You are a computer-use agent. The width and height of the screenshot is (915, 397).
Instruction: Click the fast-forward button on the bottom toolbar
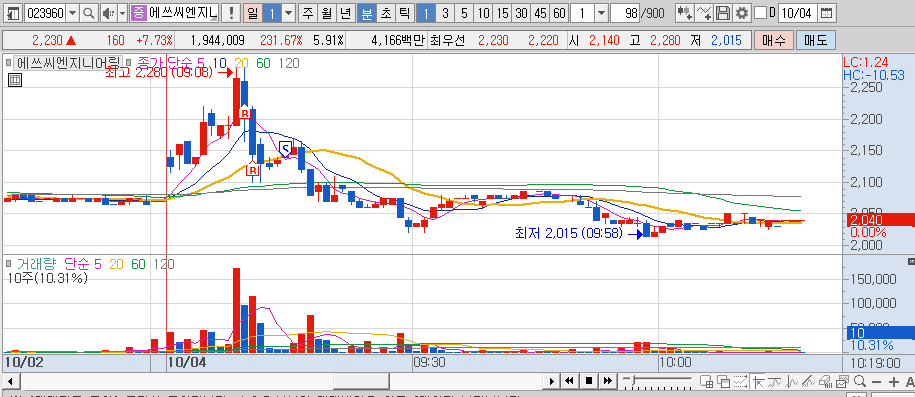[607, 381]
